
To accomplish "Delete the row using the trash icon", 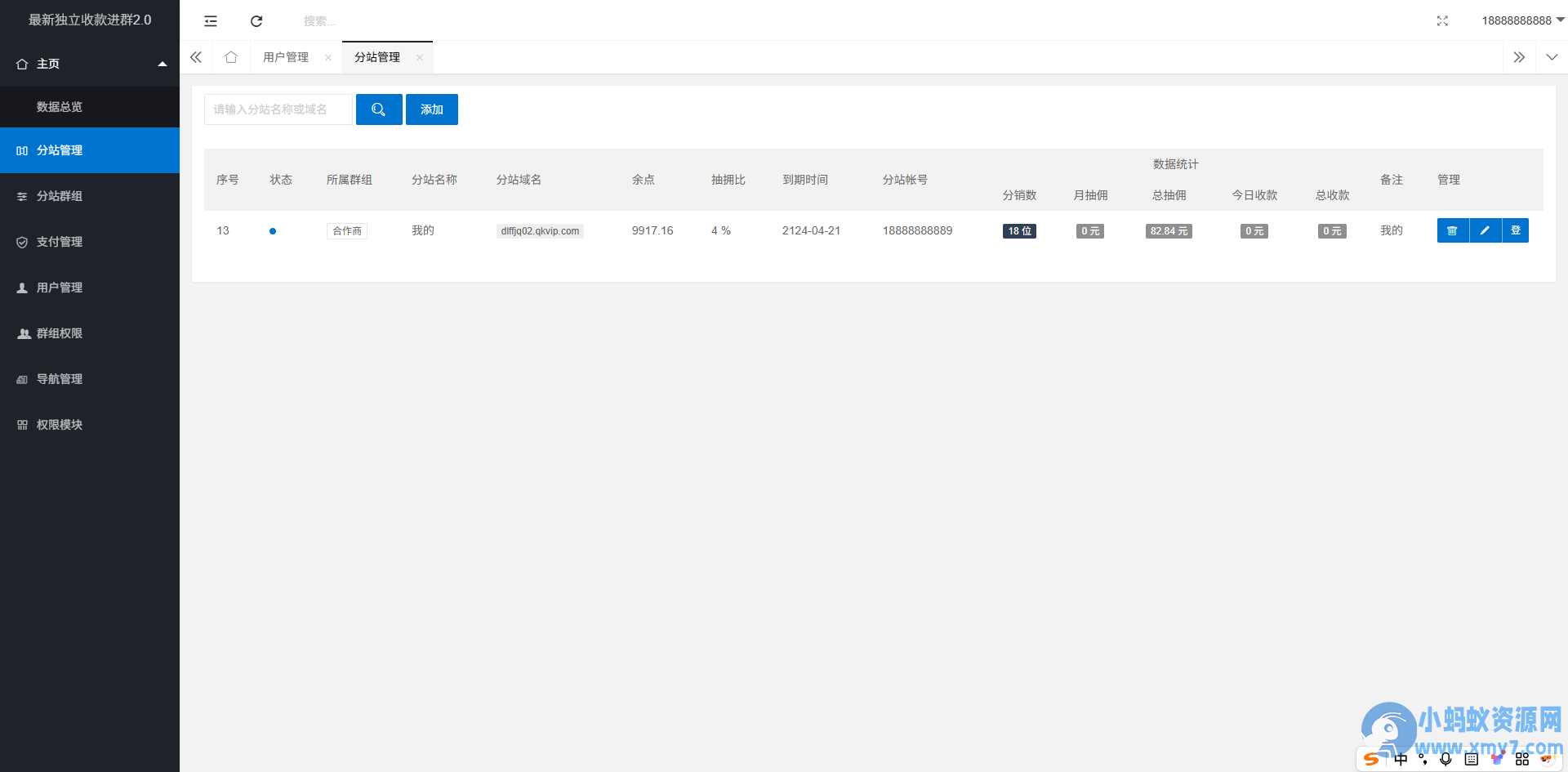I will click(1453, 230).
